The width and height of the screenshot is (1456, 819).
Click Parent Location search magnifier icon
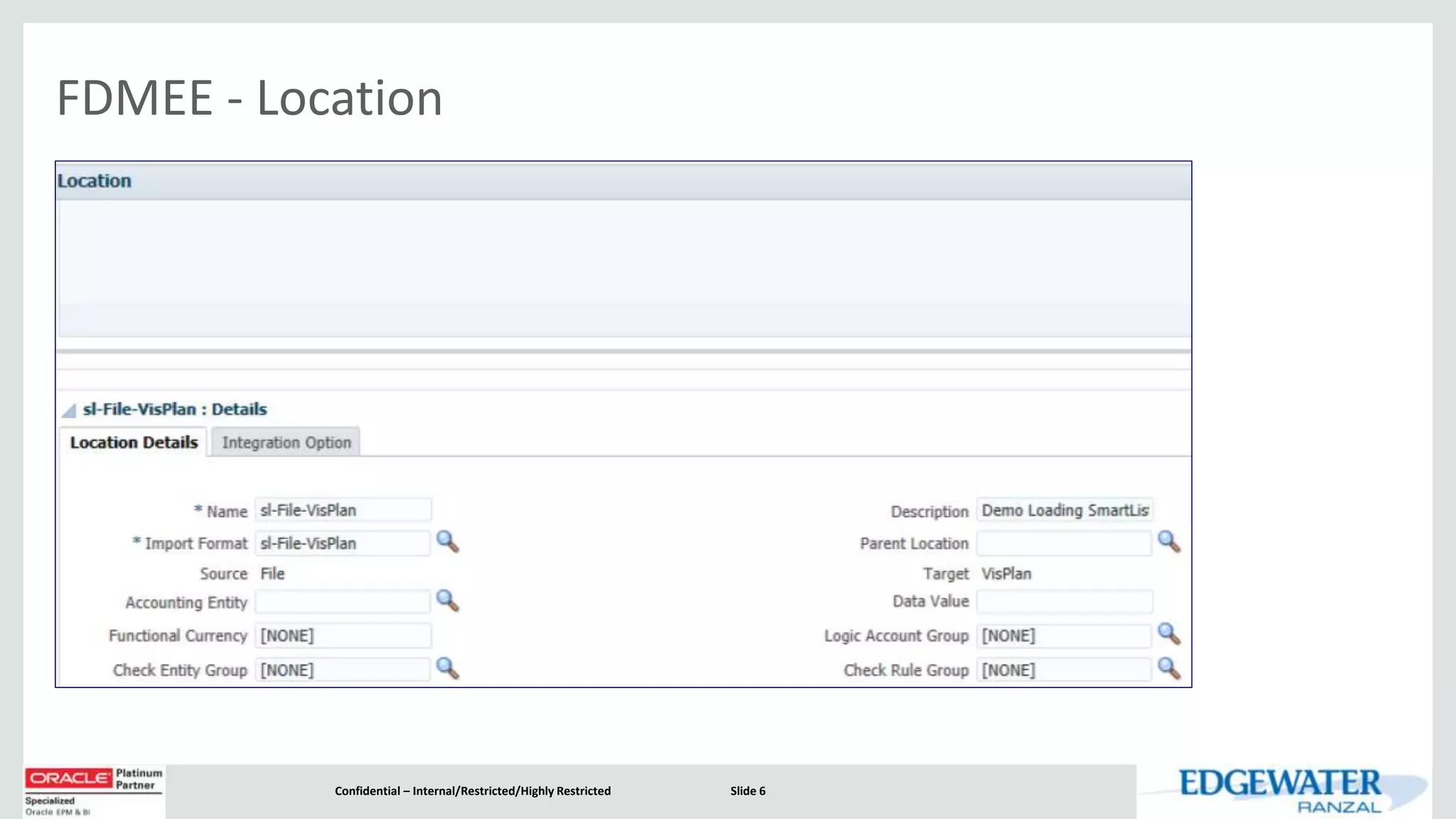(x=1169, y=542)
